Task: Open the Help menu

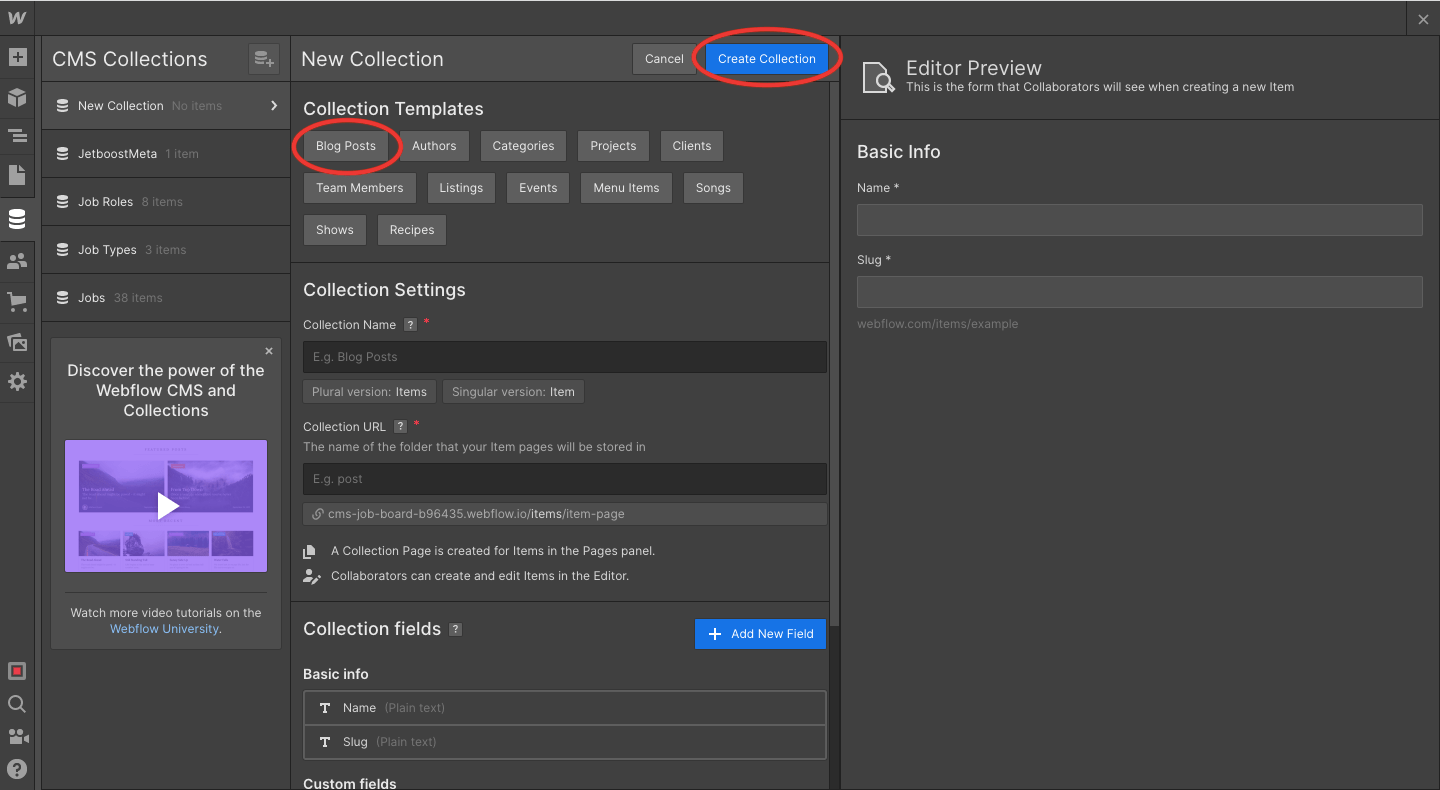Action: tap(17, 769)
